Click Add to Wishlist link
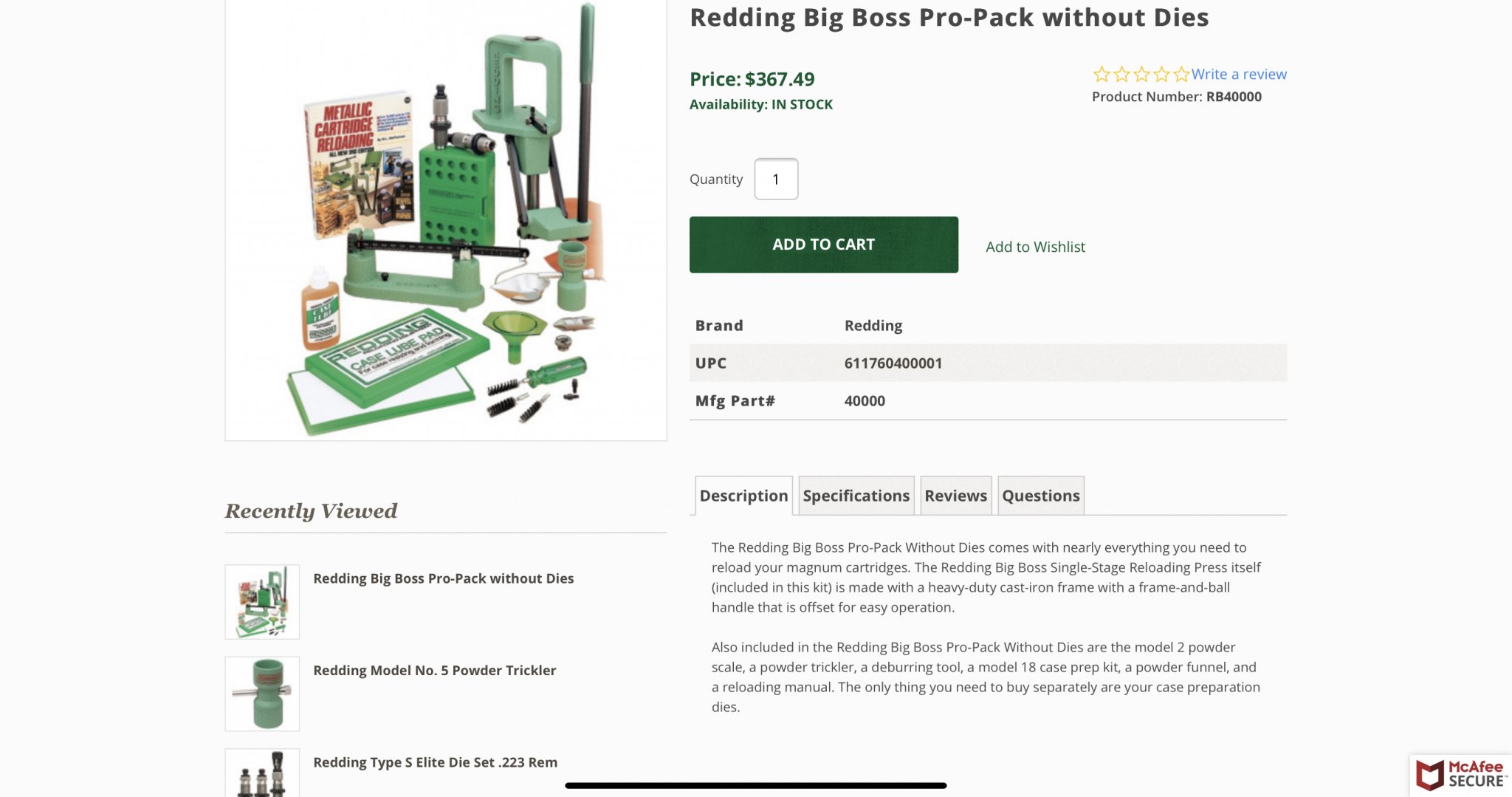The width and height of the screenshot is (1512, 797). [x=1035, y=247]
